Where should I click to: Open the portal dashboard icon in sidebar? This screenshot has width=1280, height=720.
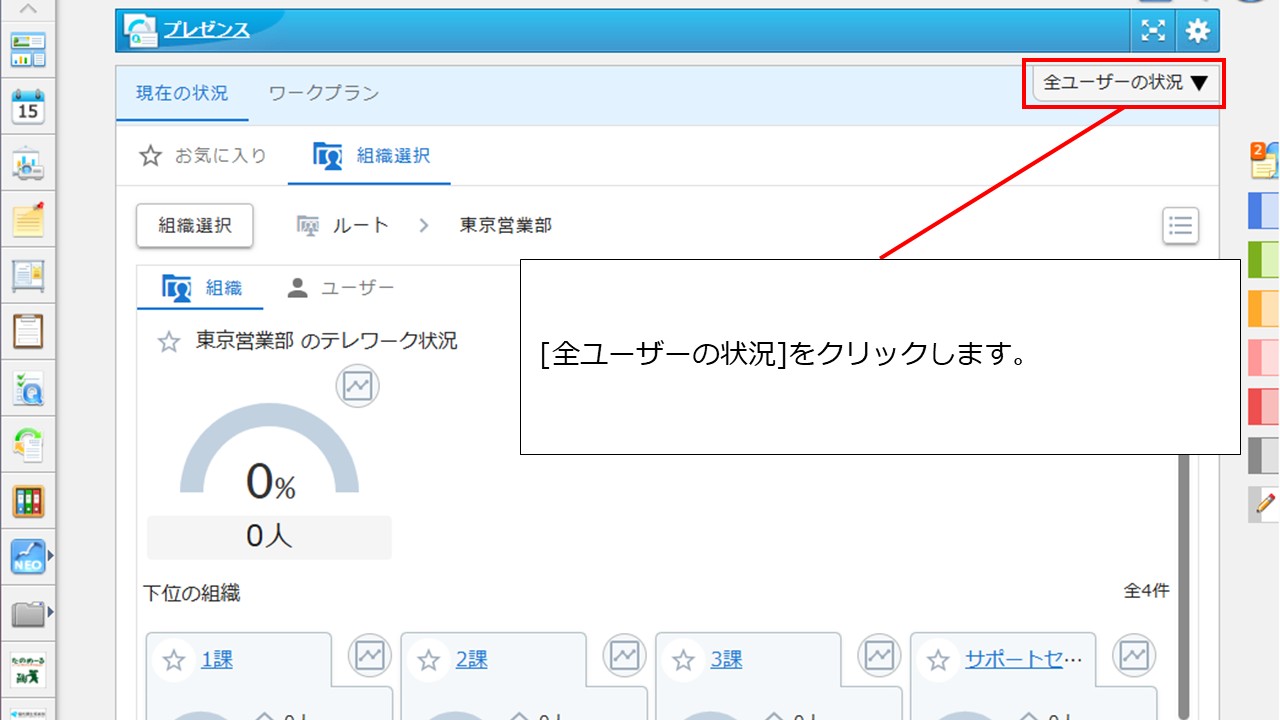click(28, 50)
